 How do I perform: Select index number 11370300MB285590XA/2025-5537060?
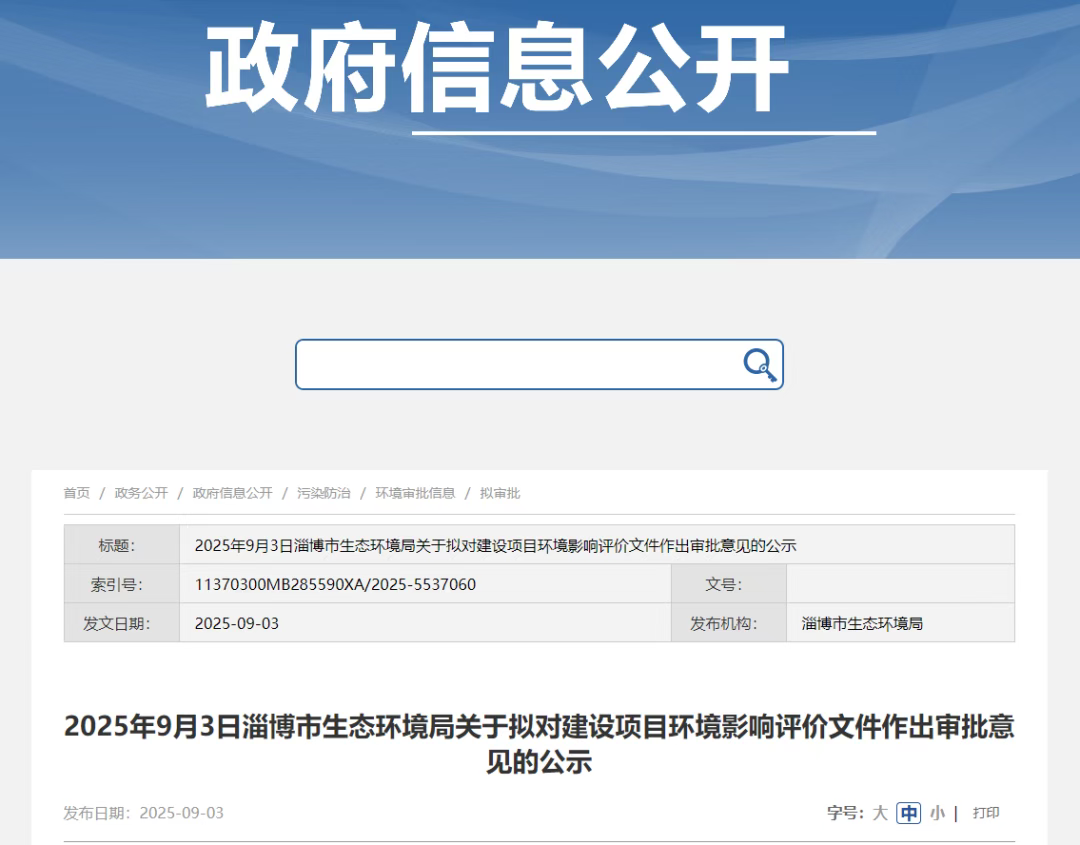tap(335, 585)
